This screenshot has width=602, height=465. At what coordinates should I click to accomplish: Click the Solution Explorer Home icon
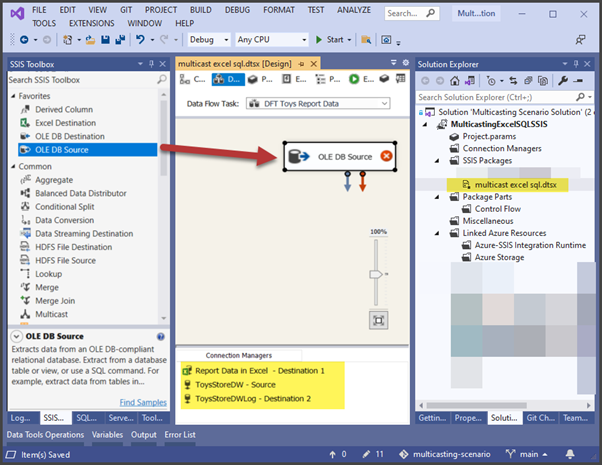pos(455,81)
